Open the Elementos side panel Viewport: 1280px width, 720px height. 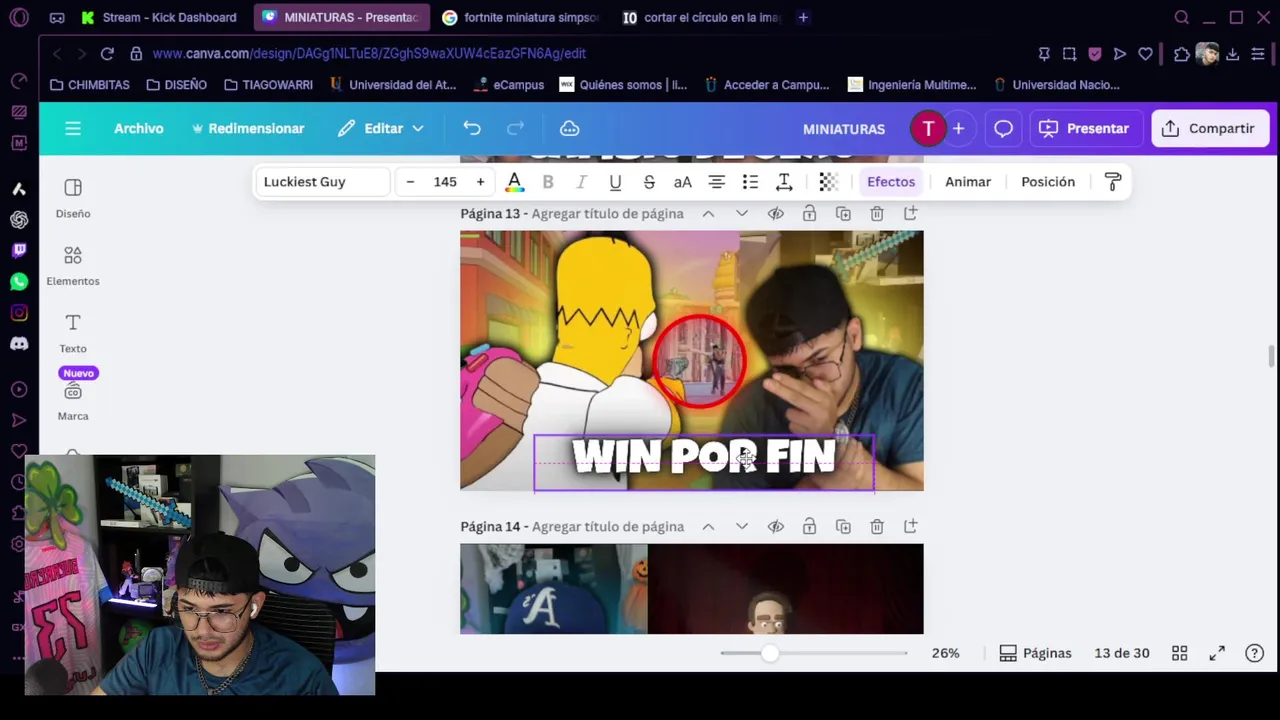(73, 266)
